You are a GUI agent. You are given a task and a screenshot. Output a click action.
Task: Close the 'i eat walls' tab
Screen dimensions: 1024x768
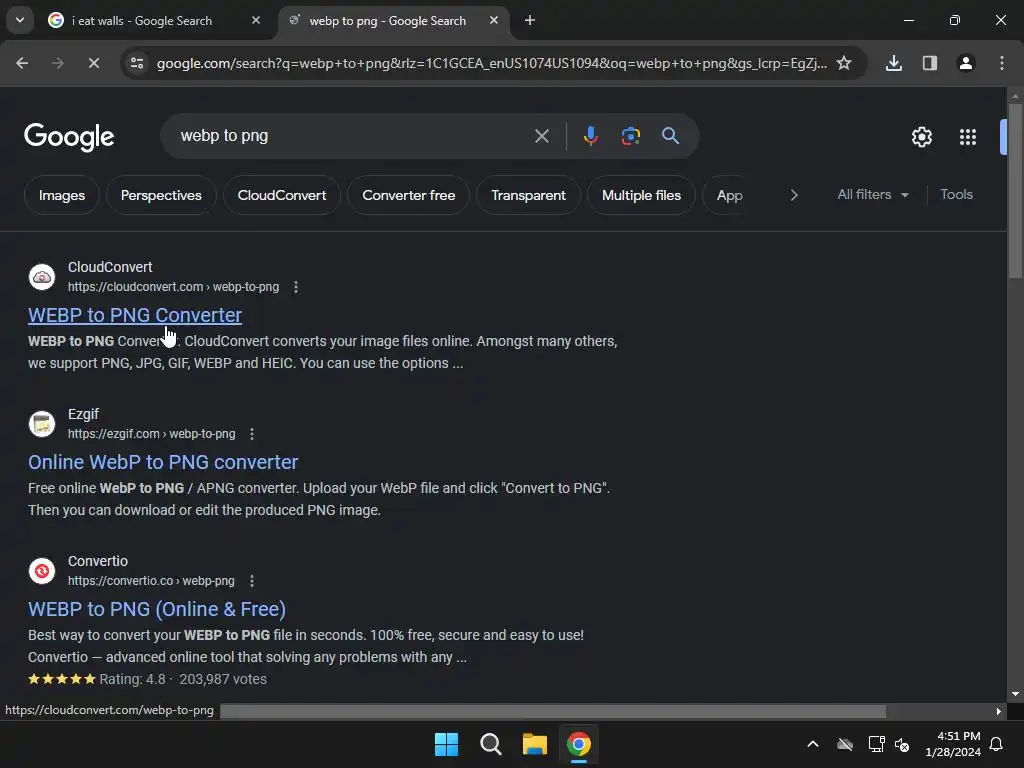tap(256, 20)
